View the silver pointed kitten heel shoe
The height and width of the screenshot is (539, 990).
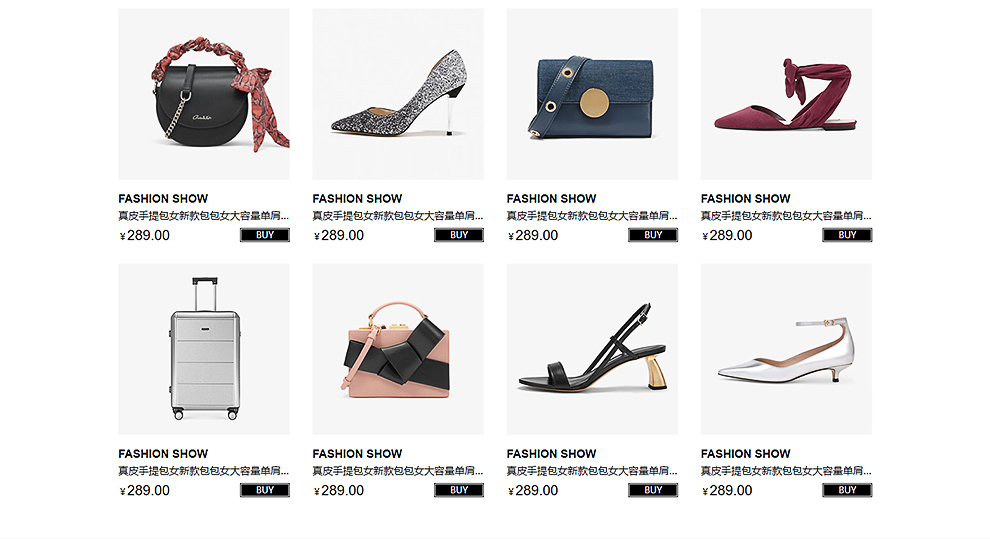point(786,349)
